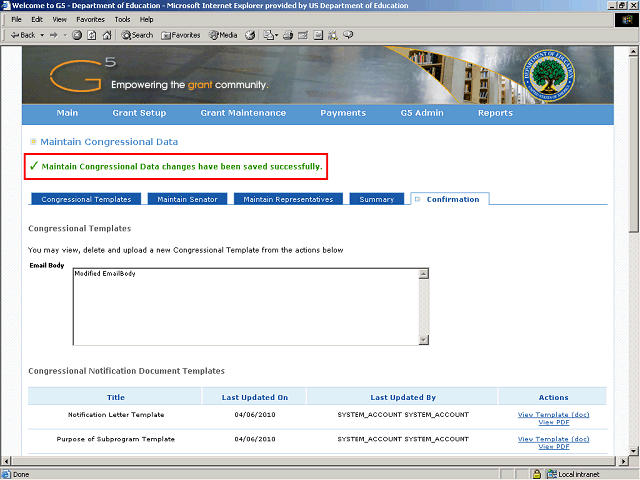Viewport: 640px width, 480px height.
Task: Open the Back history dropdown arrow
Action: click(42, 35)
